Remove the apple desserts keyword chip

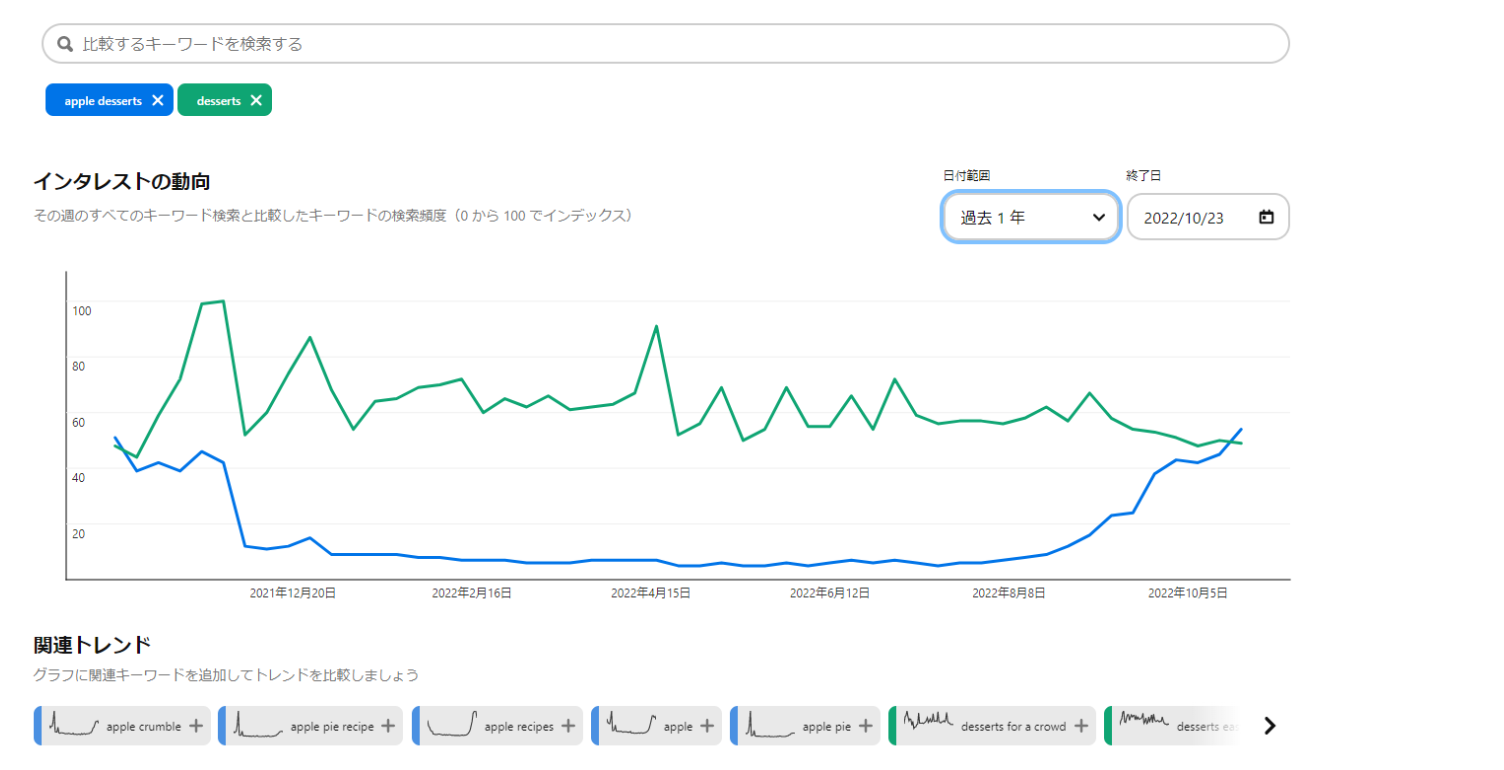pyautogui.click(x=157, y=100)
